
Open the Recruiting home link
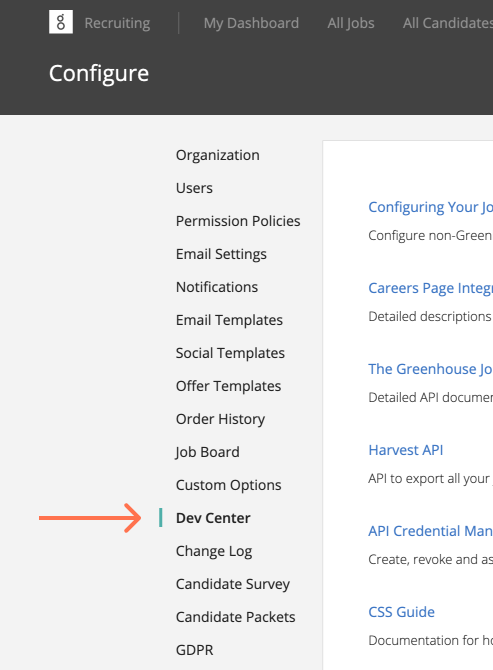[117, 23]
